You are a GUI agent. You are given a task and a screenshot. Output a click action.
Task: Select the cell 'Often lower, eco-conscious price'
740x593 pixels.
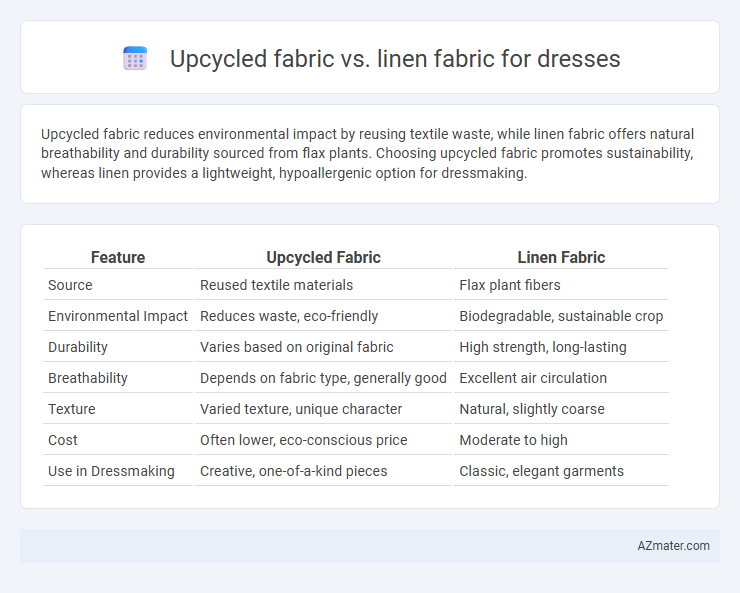(x=303, y=440)
